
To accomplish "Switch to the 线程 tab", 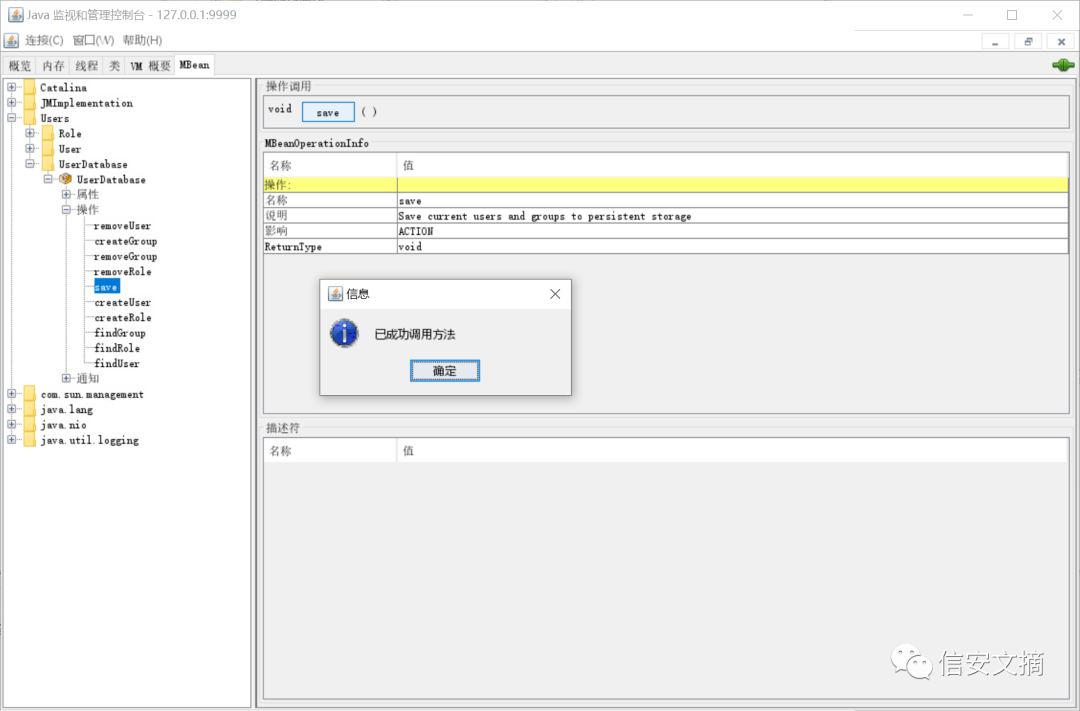I will point(87,65).
